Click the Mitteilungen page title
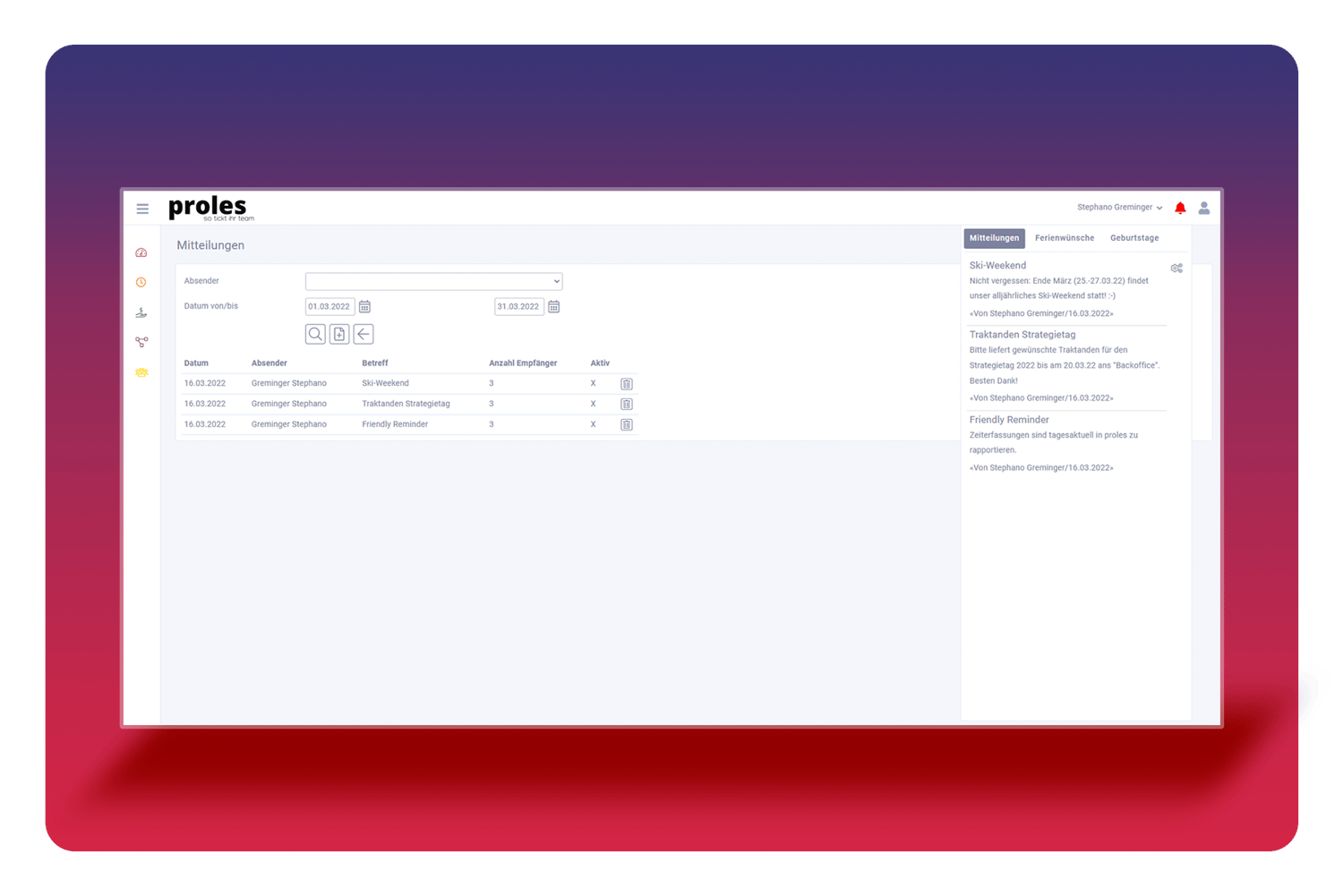 click(x=210, y=245)
